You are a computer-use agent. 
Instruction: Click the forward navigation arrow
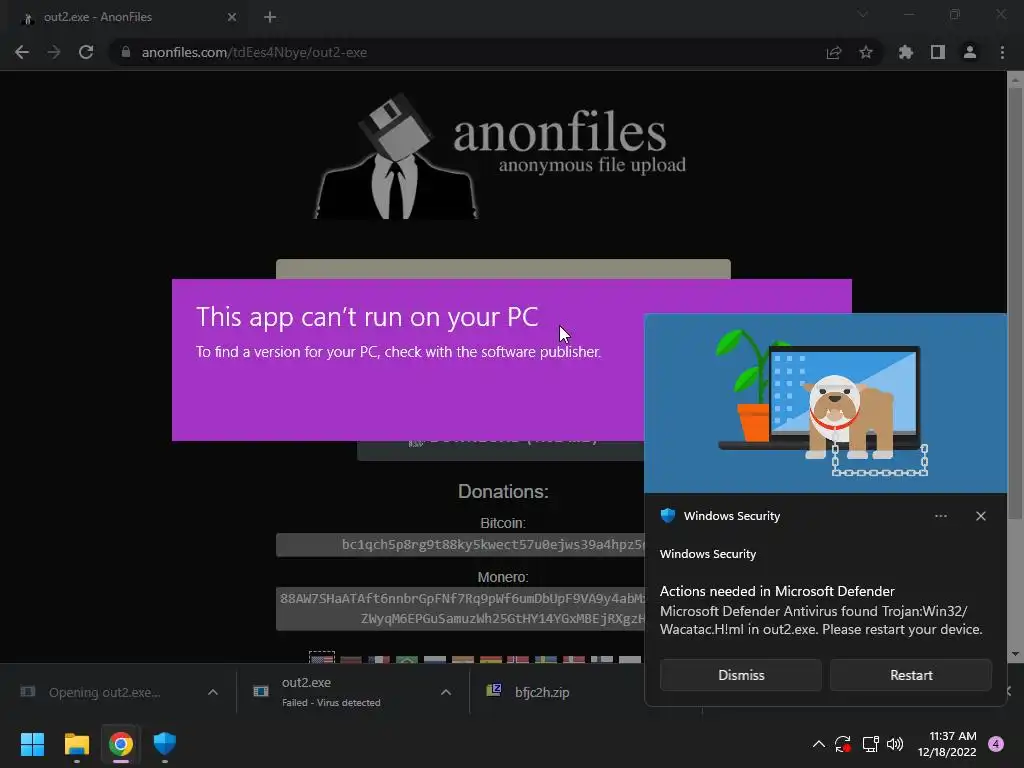pos(54,52)
